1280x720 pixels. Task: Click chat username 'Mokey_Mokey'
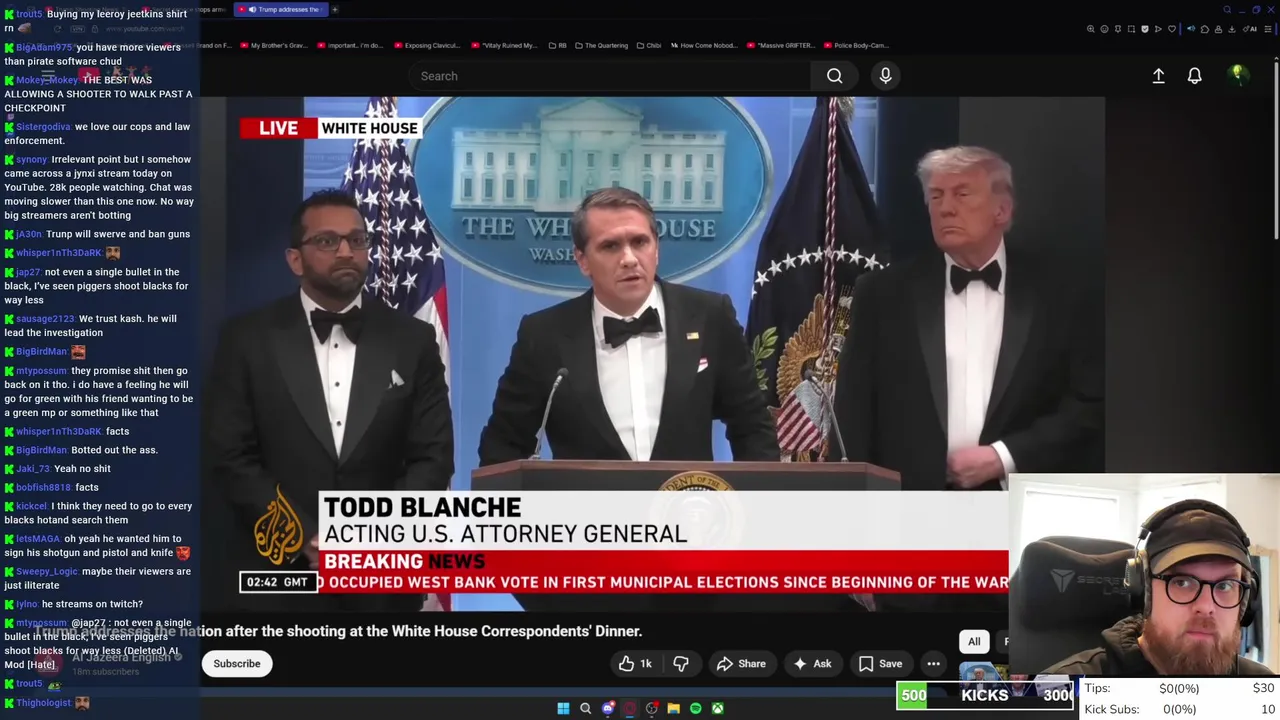tap(47, 80)
